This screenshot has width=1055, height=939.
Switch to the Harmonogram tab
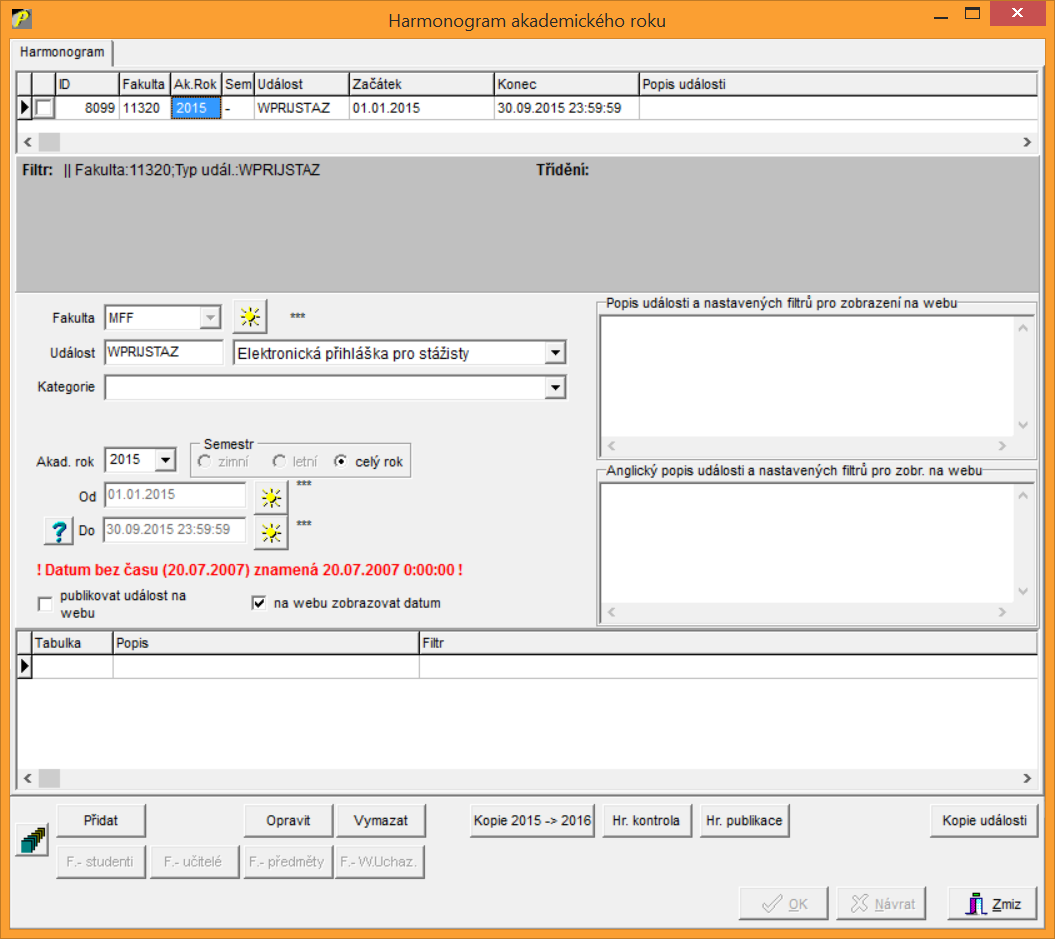[62, 51]
